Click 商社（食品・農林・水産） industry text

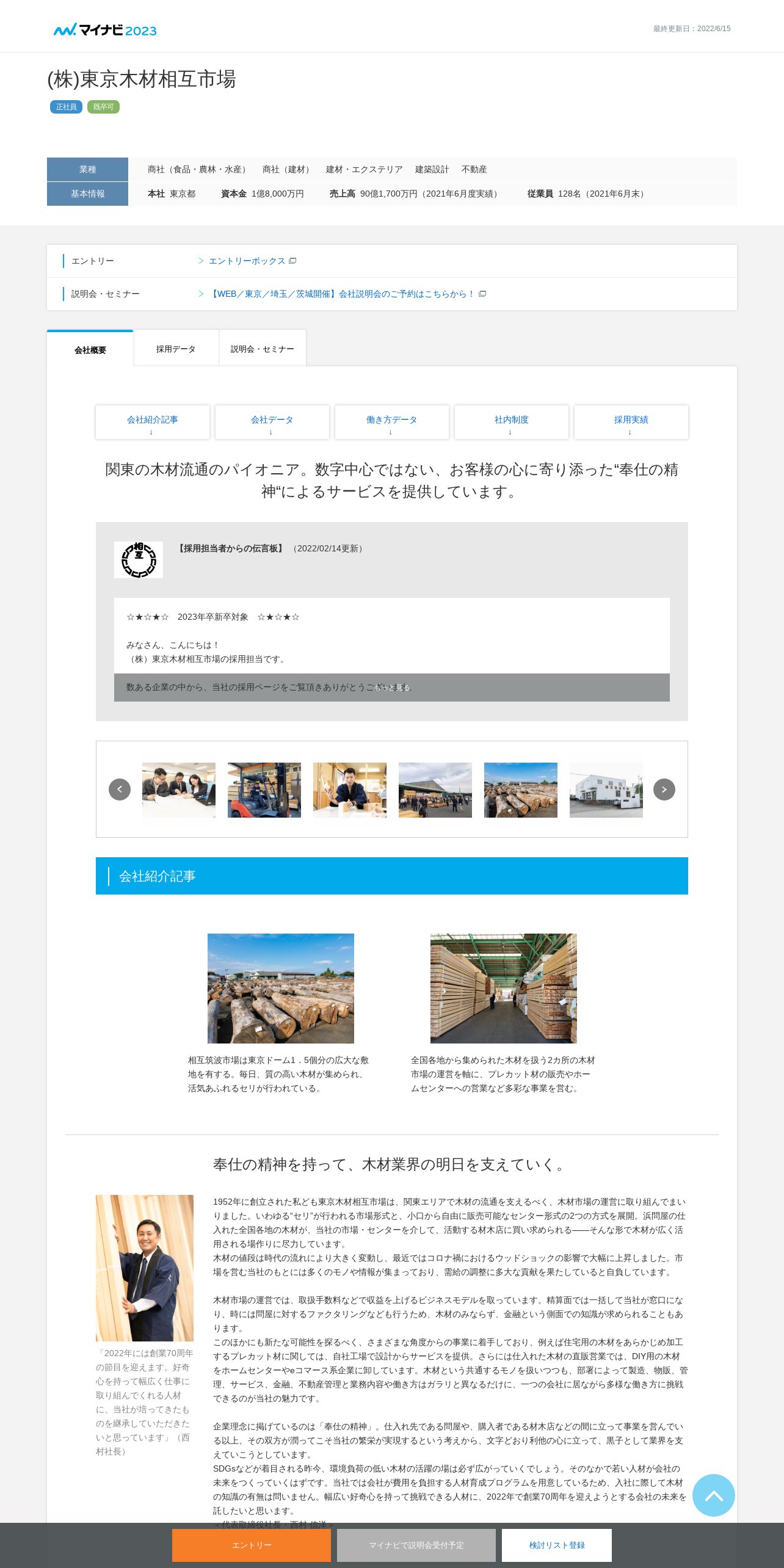[198, 169]
